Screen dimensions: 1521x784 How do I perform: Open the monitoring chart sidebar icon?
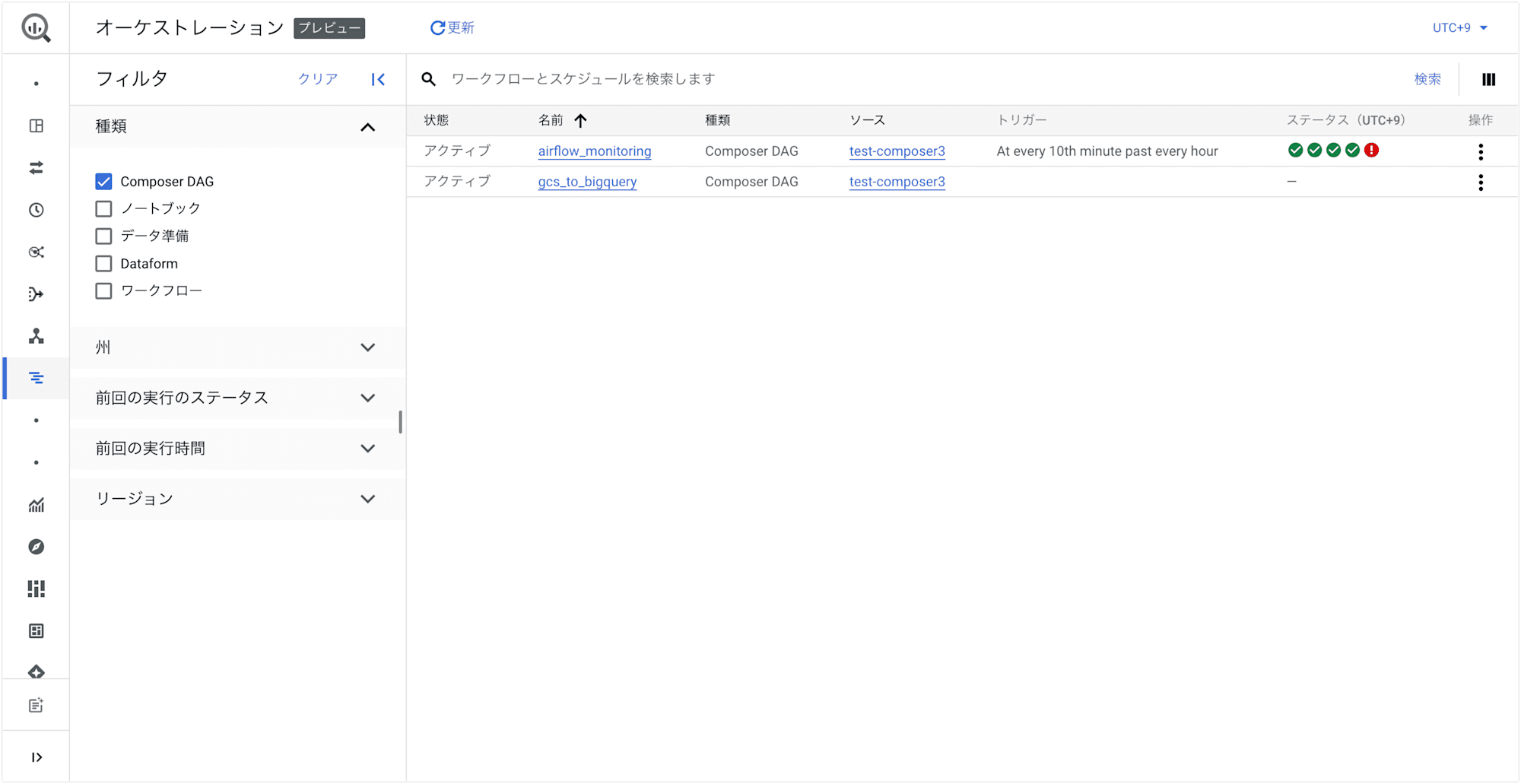(36, 505)
